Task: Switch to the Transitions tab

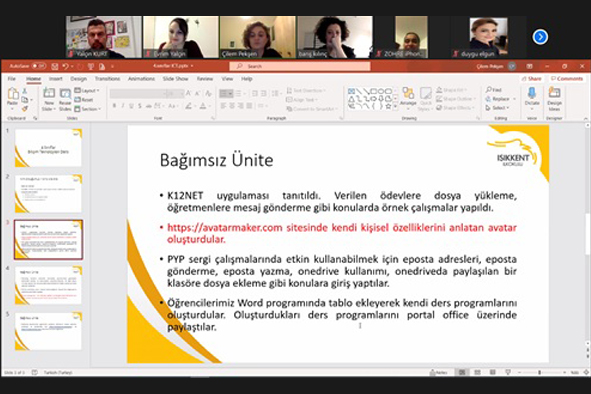Action: click(107, 79)
